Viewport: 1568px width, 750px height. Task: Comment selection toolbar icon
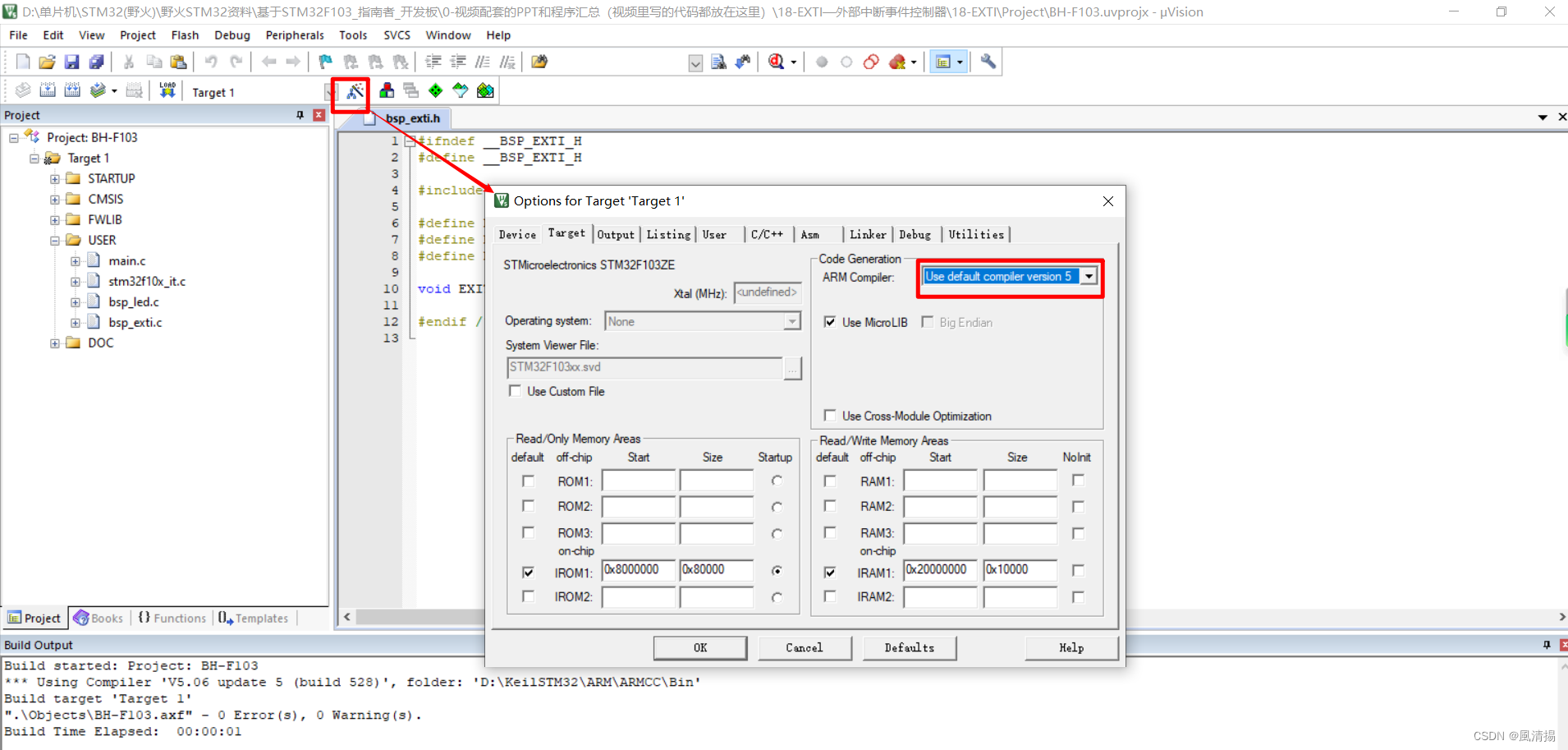pos(483,62)
